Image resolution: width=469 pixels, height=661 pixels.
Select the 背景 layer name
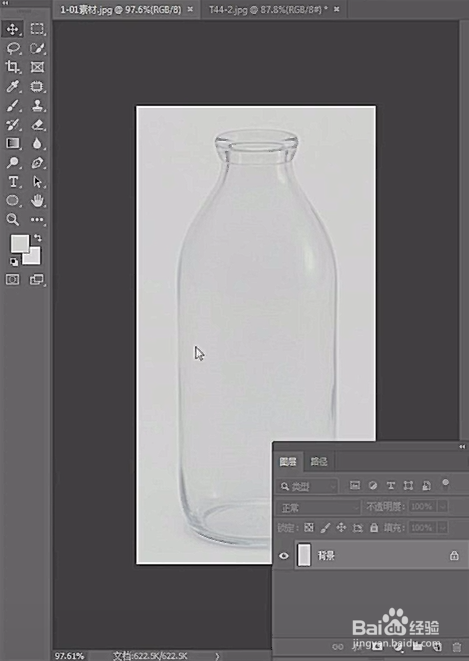click(326, 556)
